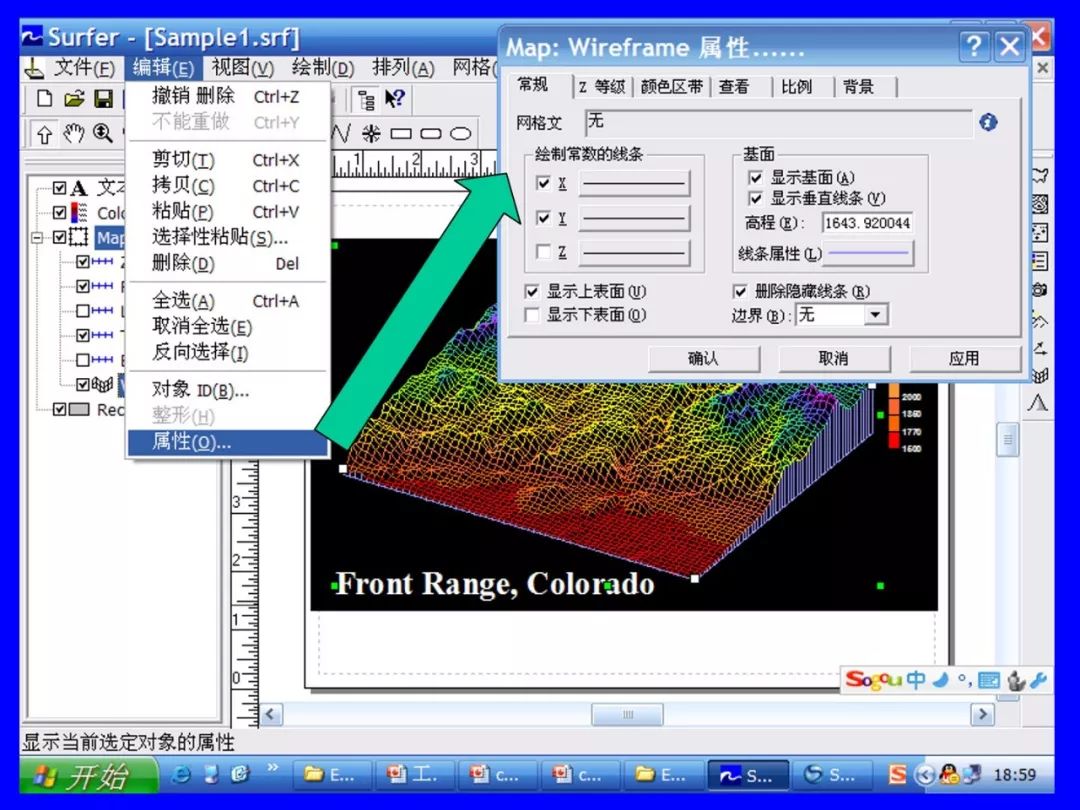The height and width of the screenshot is (810, 1080).
Task: Choose 属性 from the Edit menu
Action: (191, 442)
